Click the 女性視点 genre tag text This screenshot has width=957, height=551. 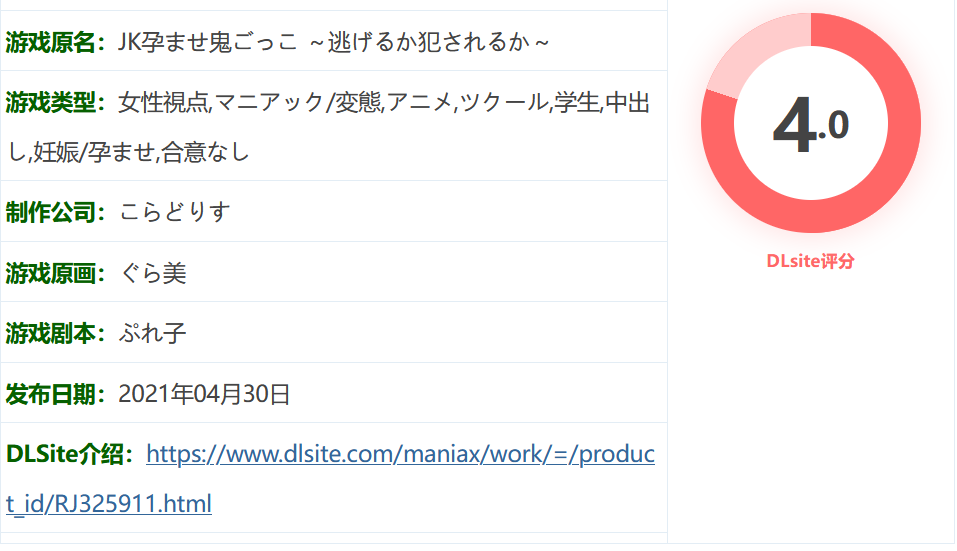tap(164, 102)
